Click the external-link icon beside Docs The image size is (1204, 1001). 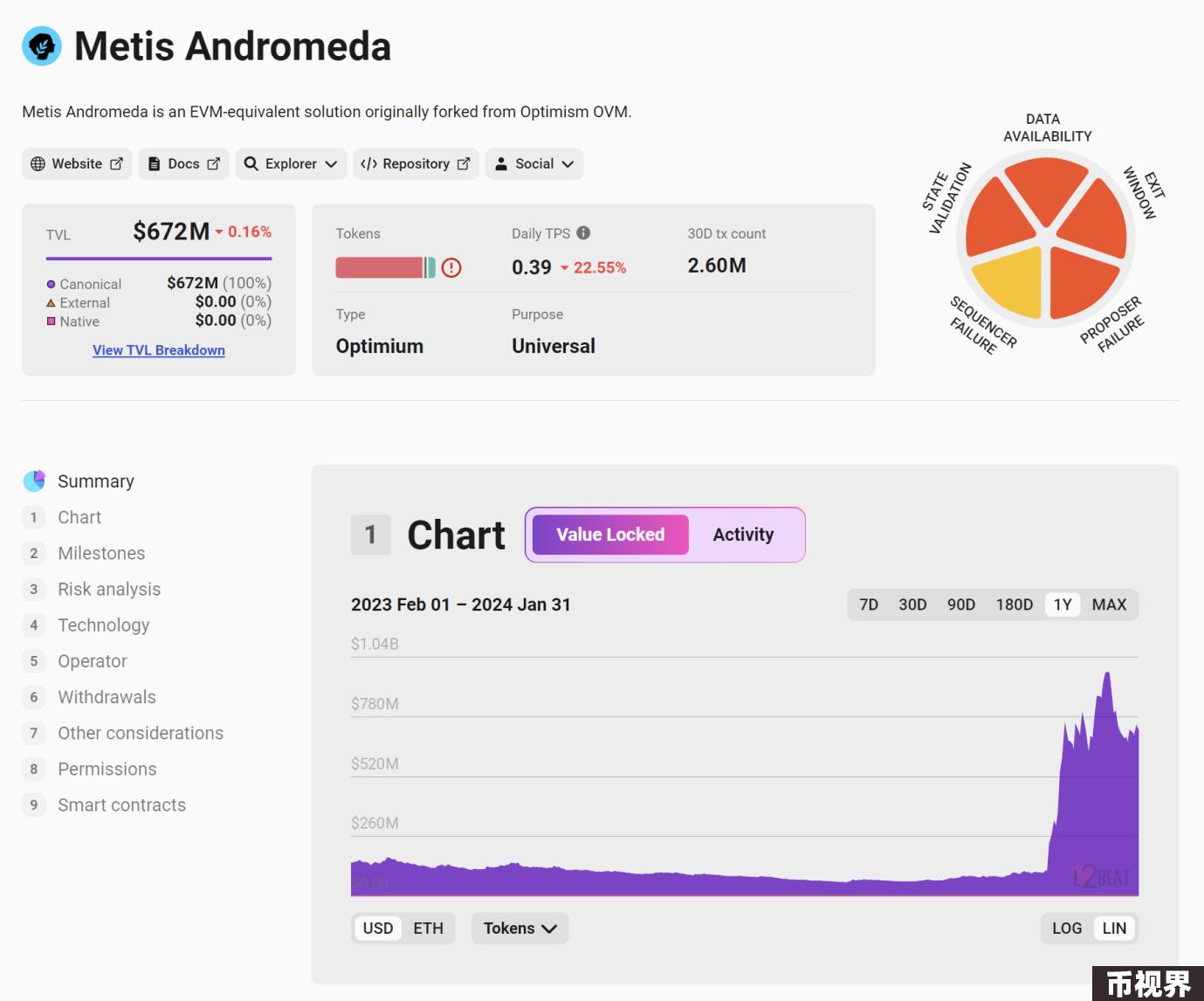point(213,163)
